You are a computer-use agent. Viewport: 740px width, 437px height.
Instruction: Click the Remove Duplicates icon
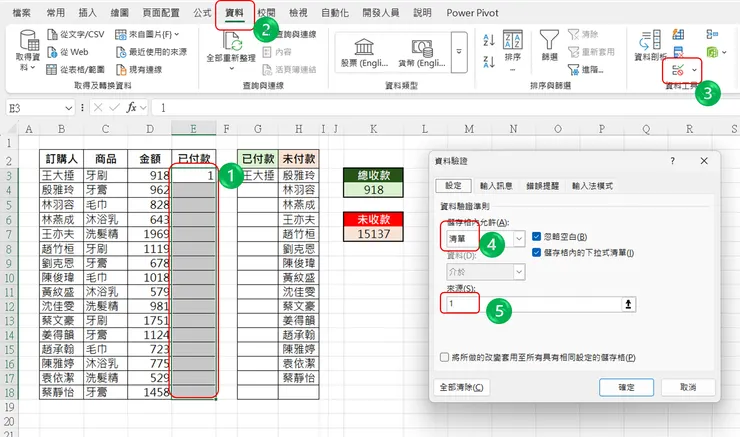pos(678,52)
